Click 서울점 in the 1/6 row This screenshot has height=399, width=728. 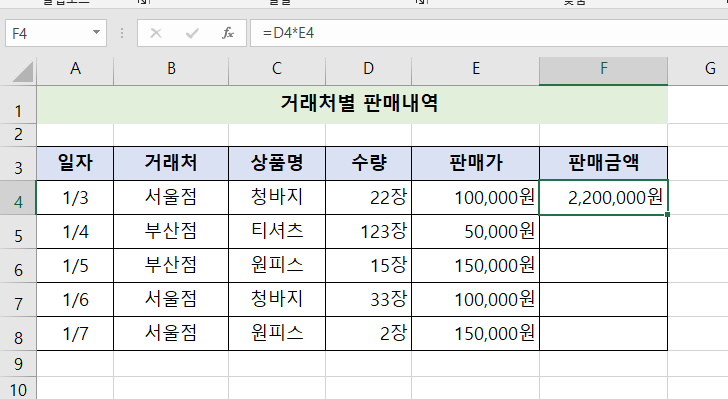[171, 300]
